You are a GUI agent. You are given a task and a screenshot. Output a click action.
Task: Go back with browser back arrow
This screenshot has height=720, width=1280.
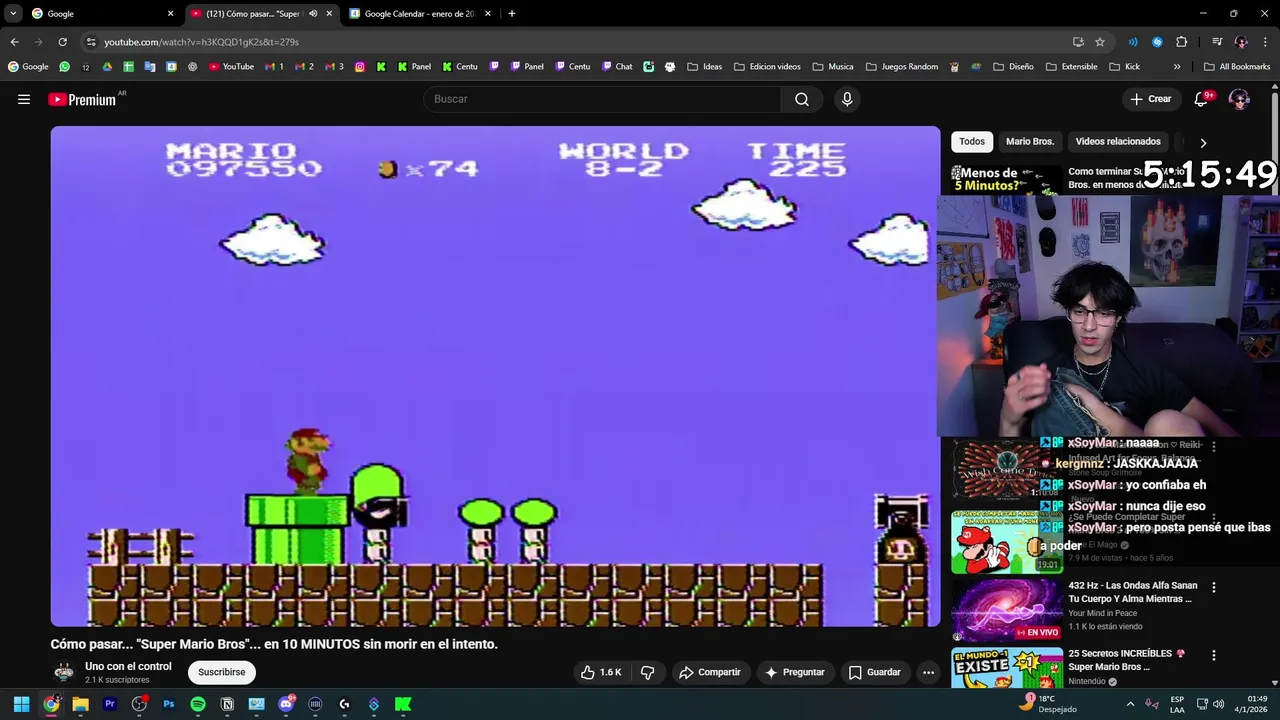(14, 42)
